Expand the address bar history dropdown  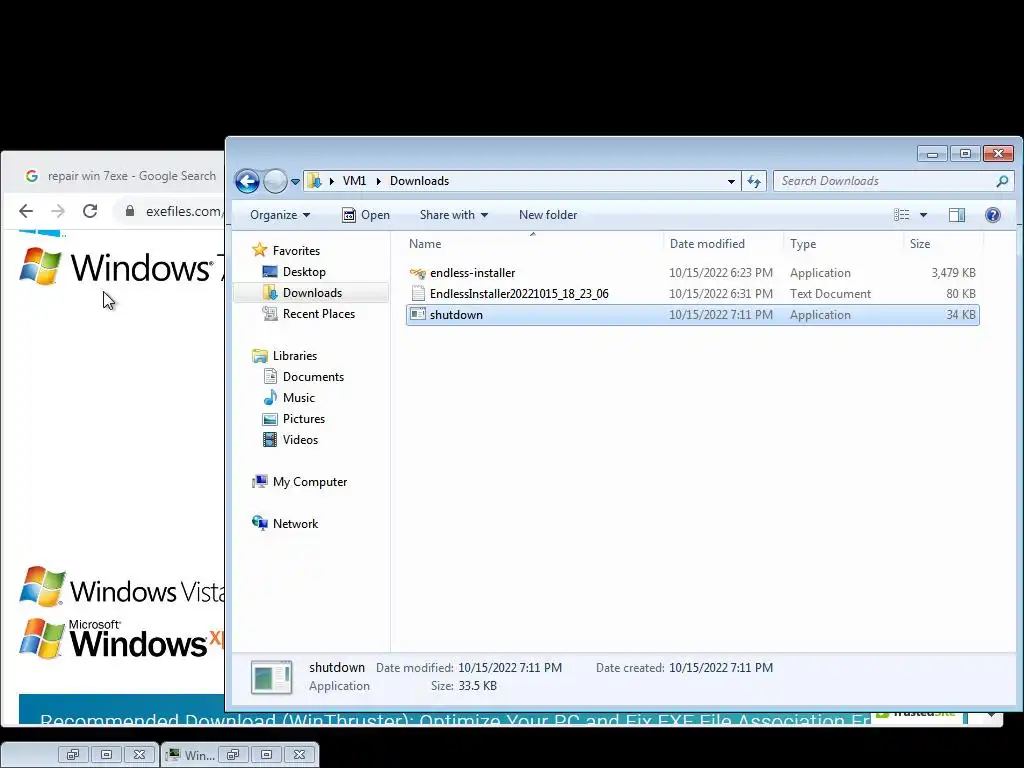tap(731, 182)
